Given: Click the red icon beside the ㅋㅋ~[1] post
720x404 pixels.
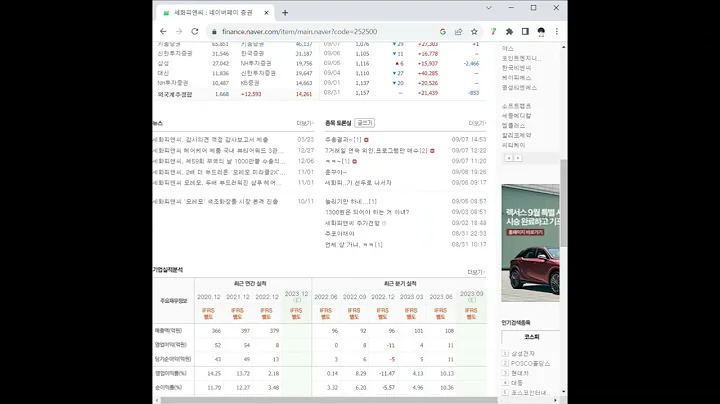Looking at the screenshot, I should [x=354, y=162].
